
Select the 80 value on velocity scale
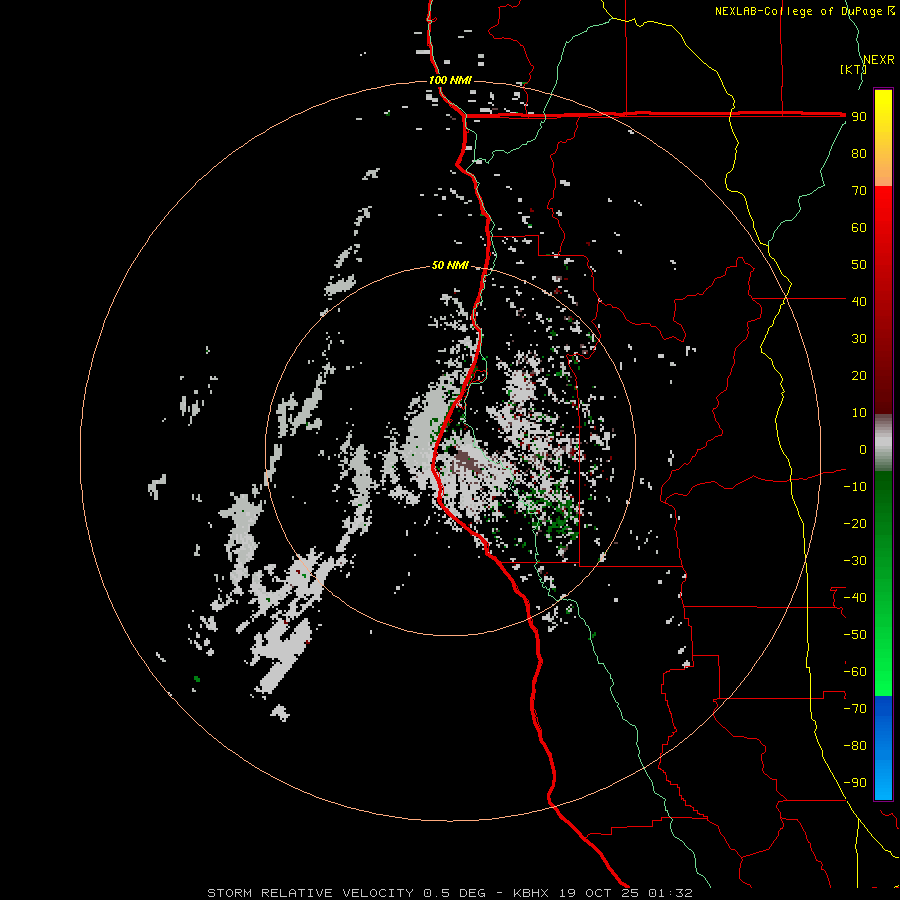coord(859,153)
